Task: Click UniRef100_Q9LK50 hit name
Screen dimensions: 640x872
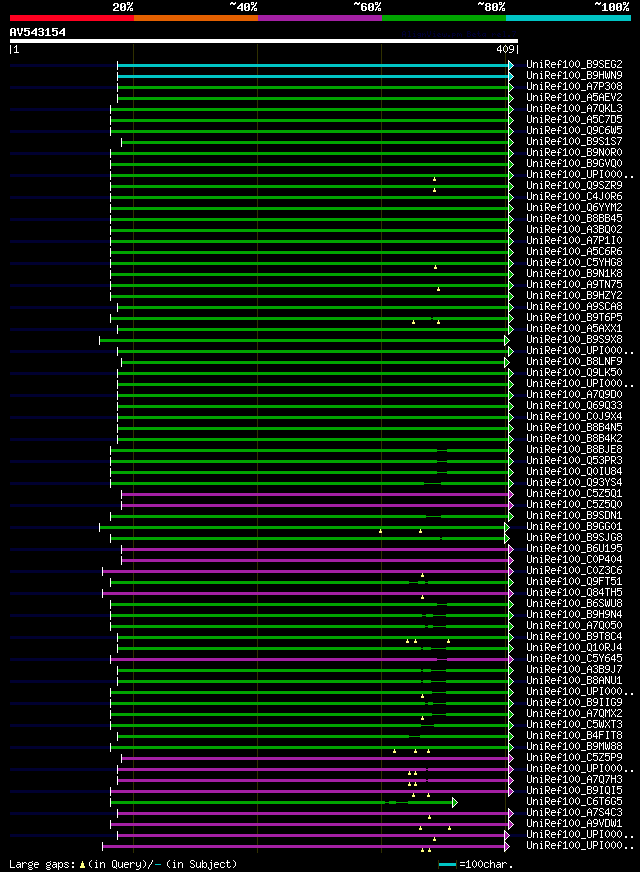Action: (574, 372)
